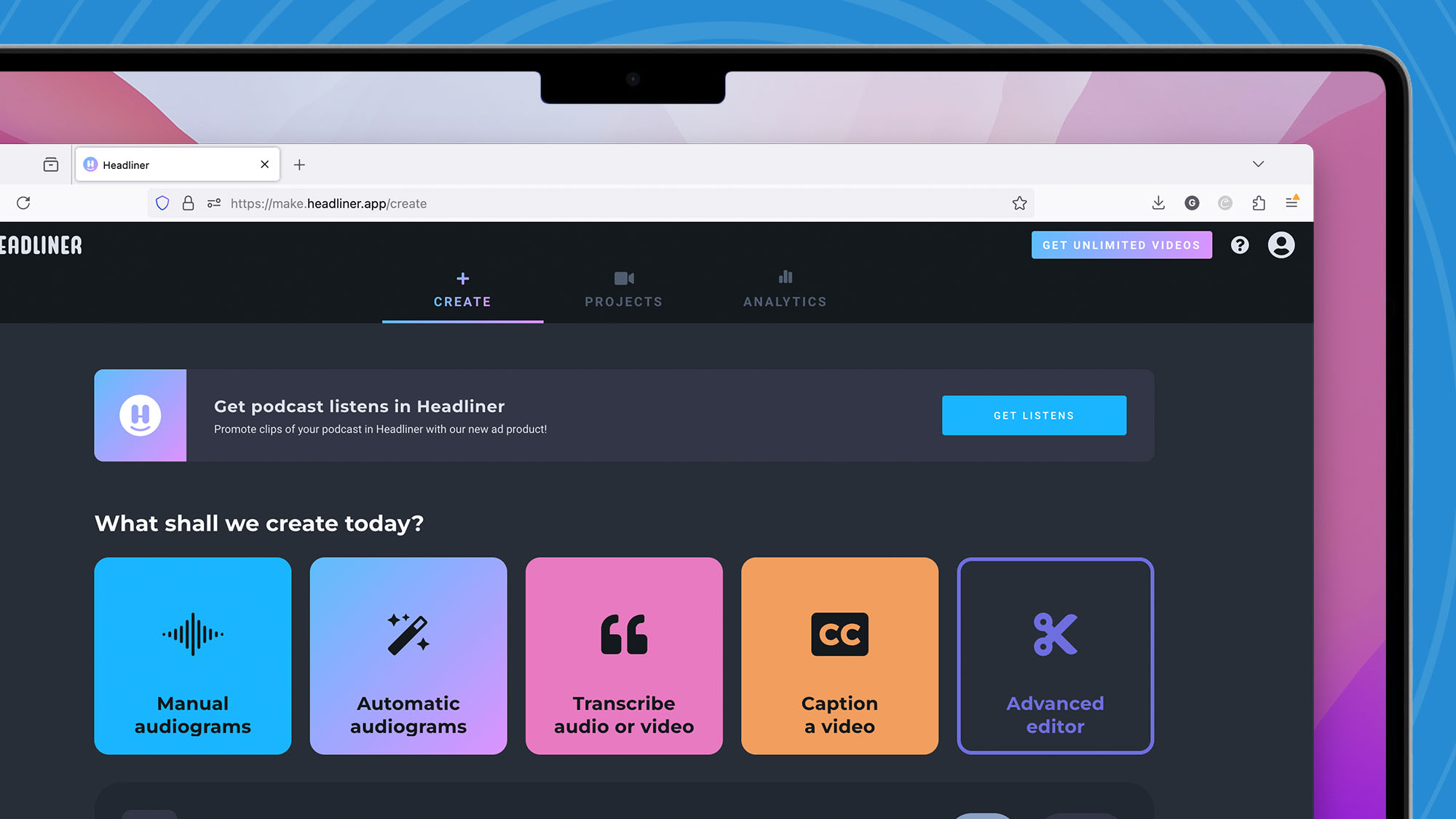Switch to the PROJECTS tab
The image size is (1456, 819).
coord(623,289)
